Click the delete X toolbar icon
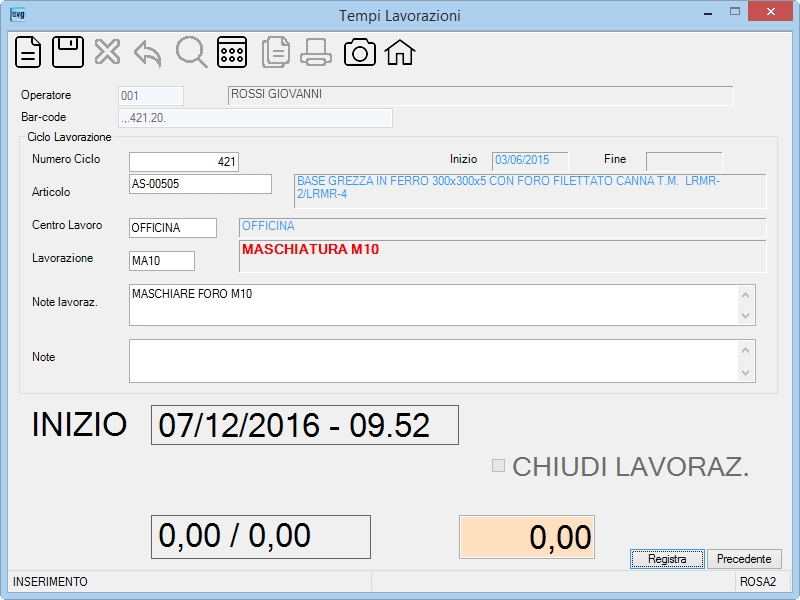 click(107, 52)
